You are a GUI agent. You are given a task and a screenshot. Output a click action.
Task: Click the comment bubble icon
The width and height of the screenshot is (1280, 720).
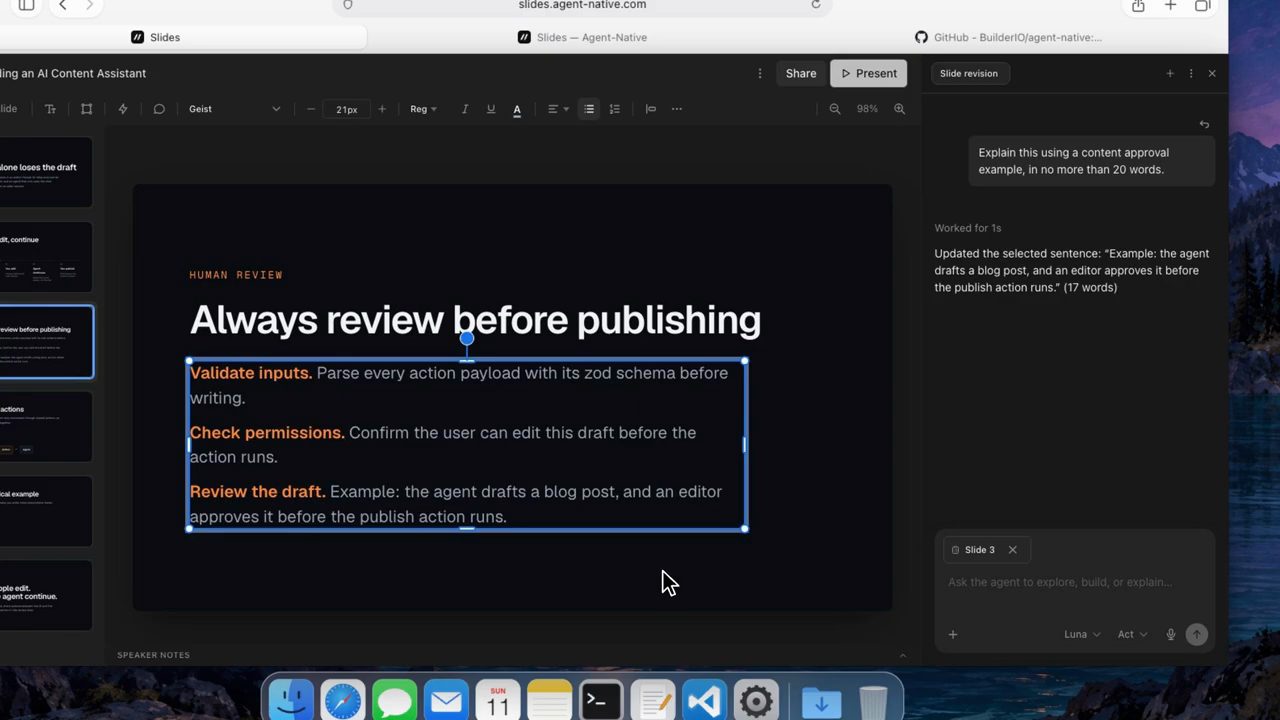point(159,109)
